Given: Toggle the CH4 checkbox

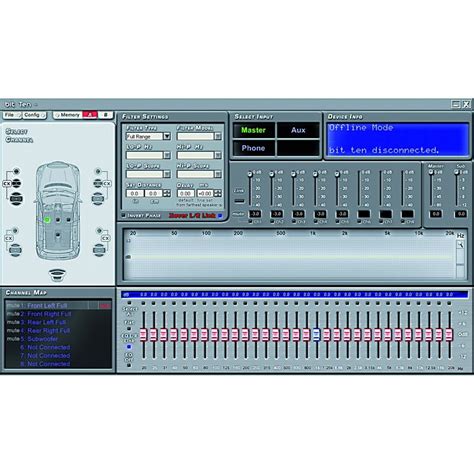Looking at the screenshot, I should 315,221.
